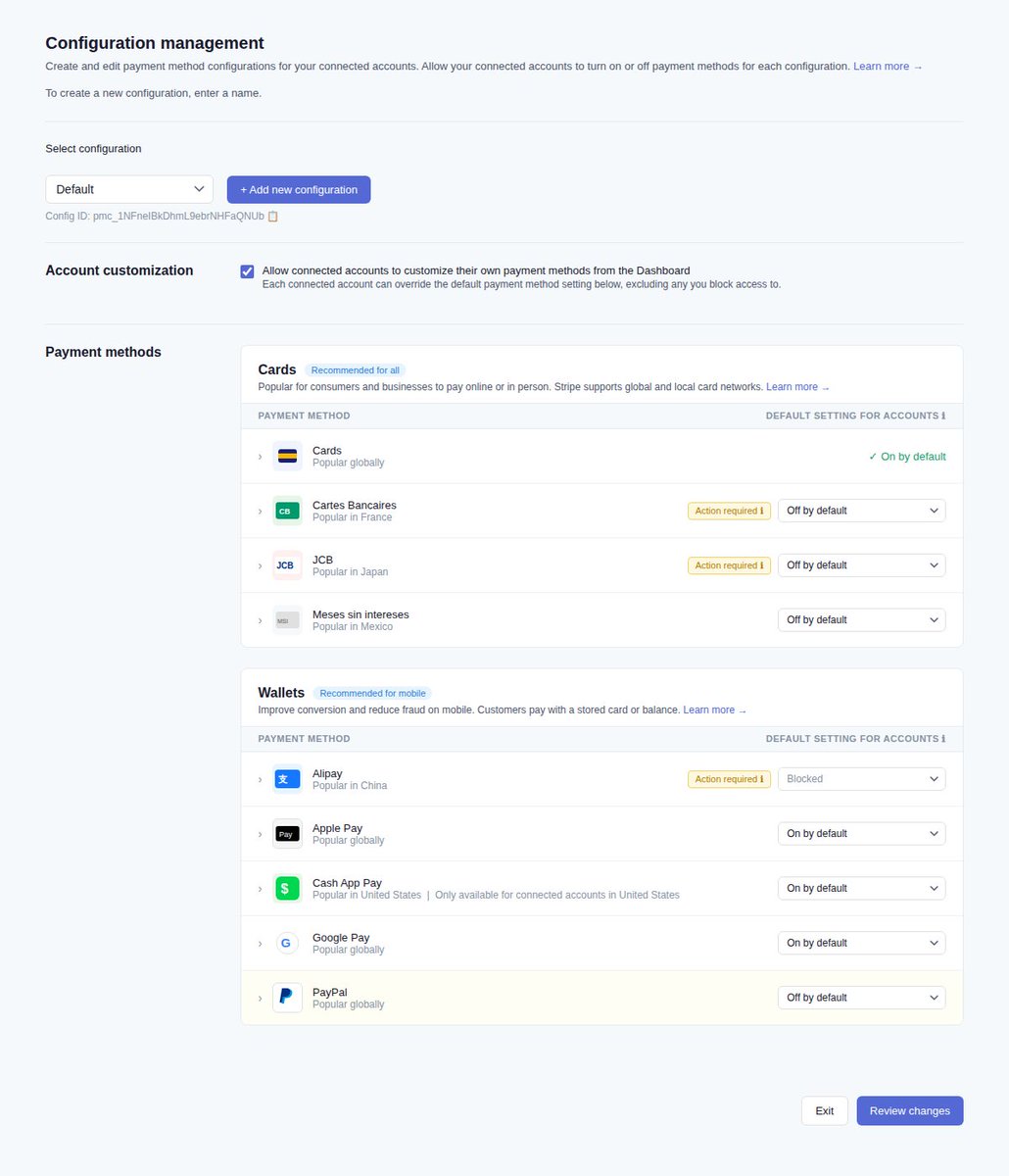Click the Popular in Mexico text

tap(353, 627)
